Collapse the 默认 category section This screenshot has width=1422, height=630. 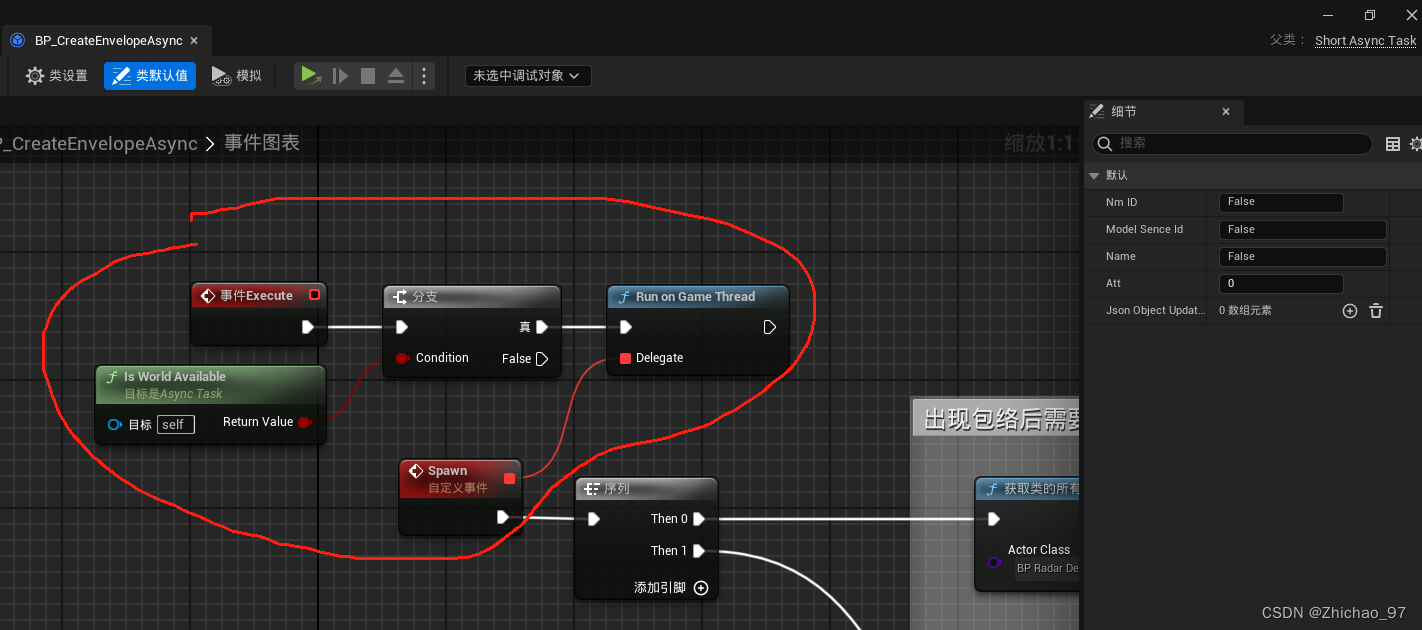pos(1094,175)
